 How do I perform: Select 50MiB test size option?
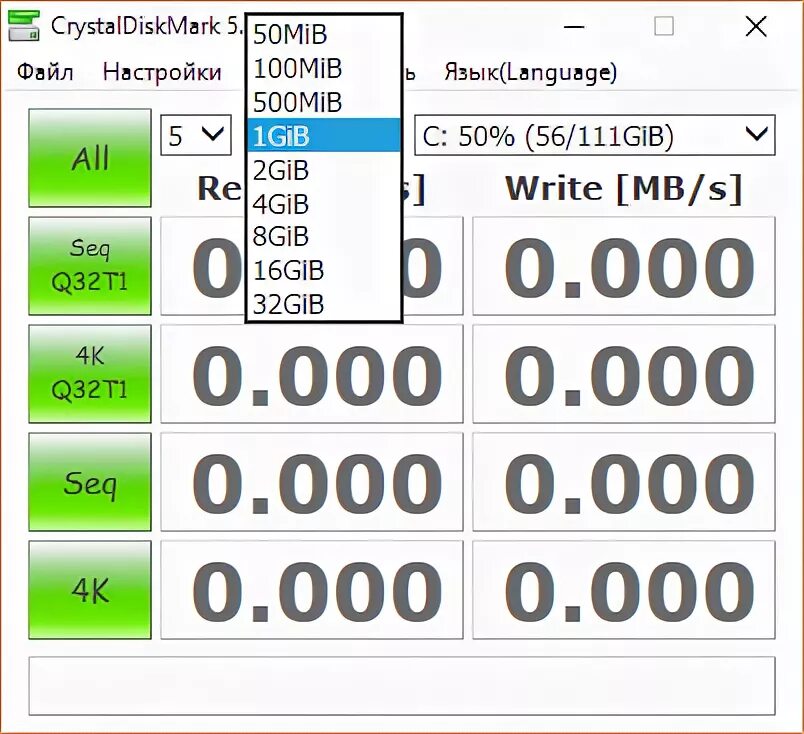click(324, 34)
